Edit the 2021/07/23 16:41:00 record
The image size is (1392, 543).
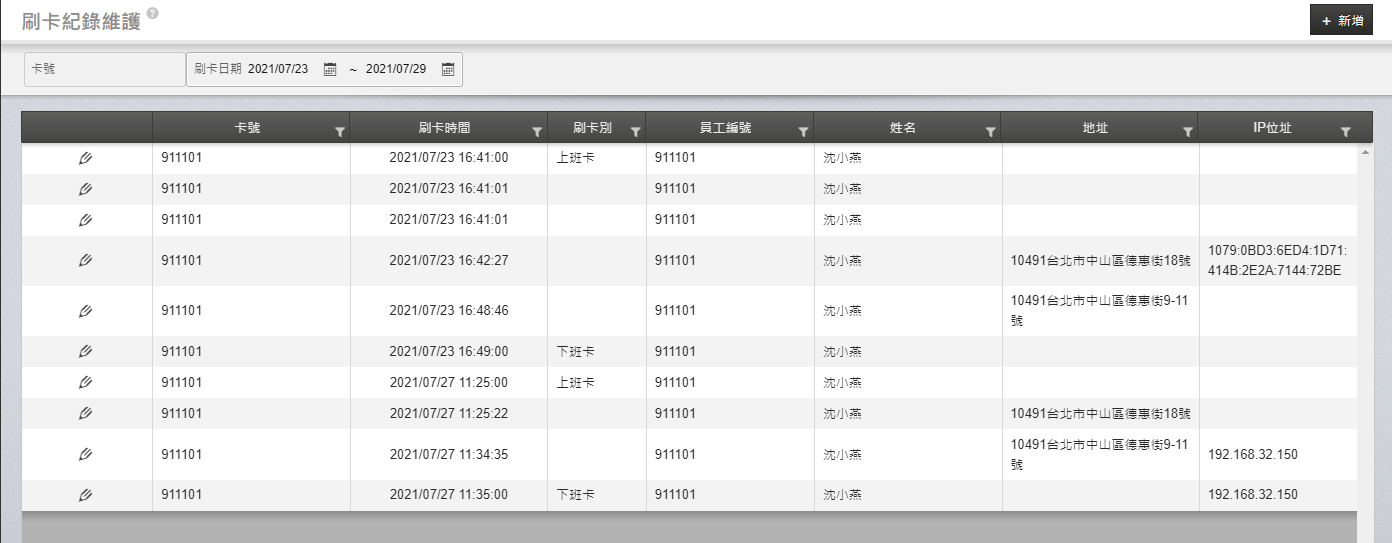[86, 158]
